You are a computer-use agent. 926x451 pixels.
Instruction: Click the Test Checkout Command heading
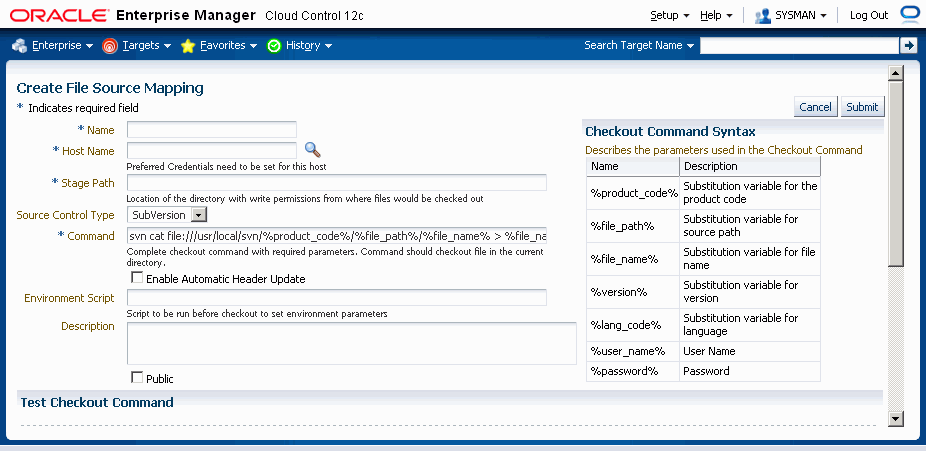coord(97,403)
